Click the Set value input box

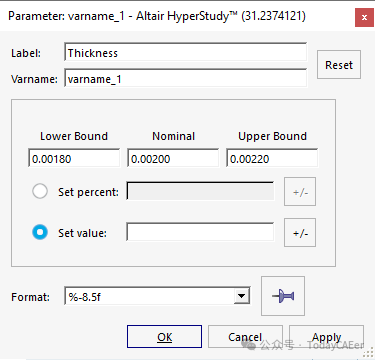(x=200, y=232)
